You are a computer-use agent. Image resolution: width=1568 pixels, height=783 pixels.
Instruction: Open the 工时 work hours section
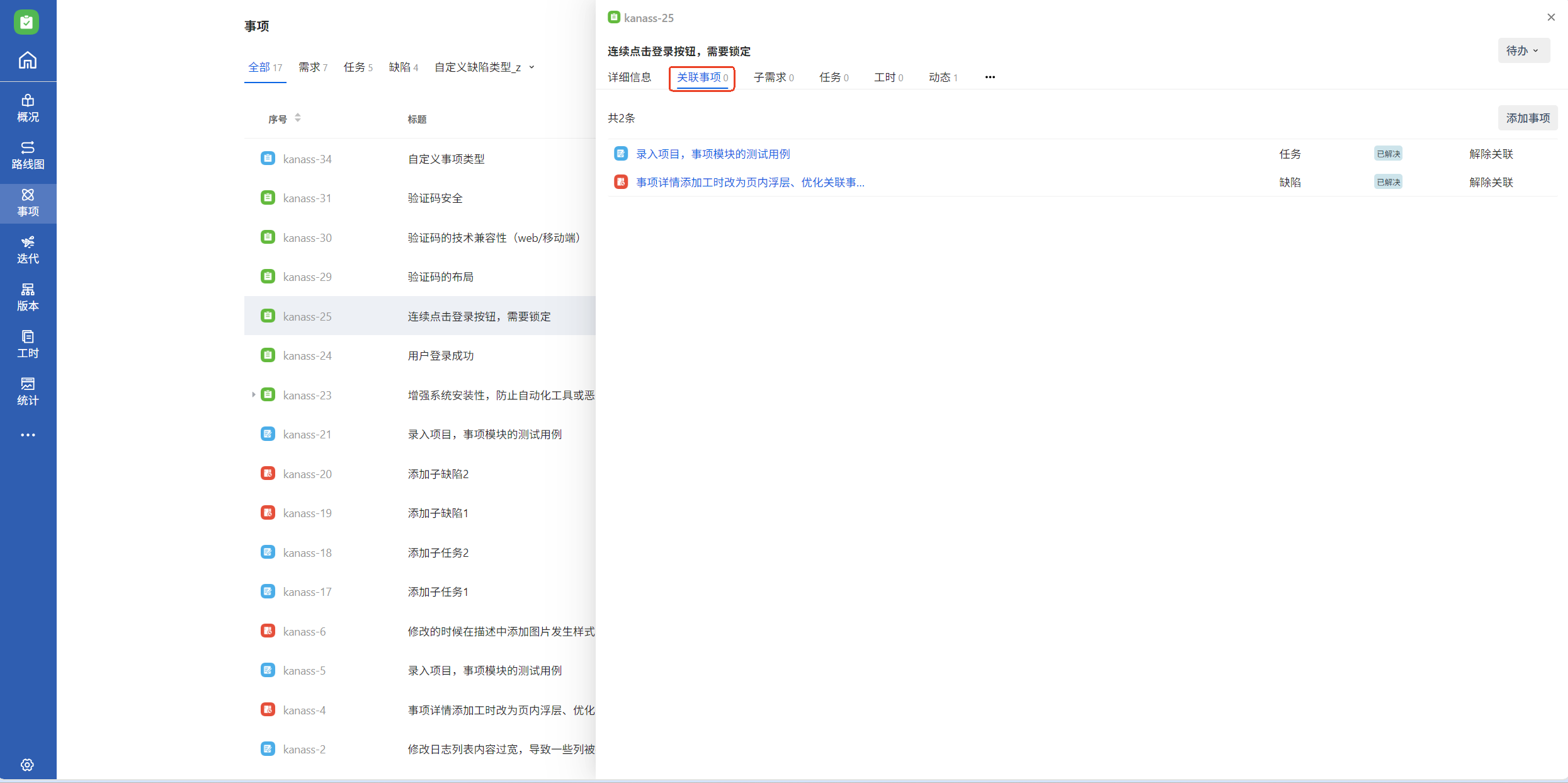tap(28, 345)
